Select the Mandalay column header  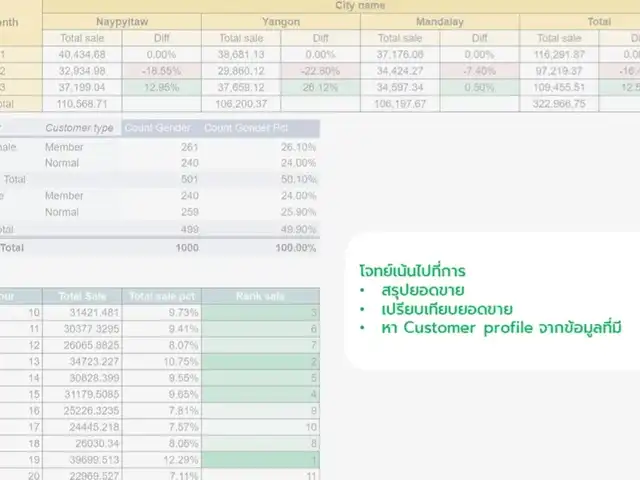click(x=439, y=22)
